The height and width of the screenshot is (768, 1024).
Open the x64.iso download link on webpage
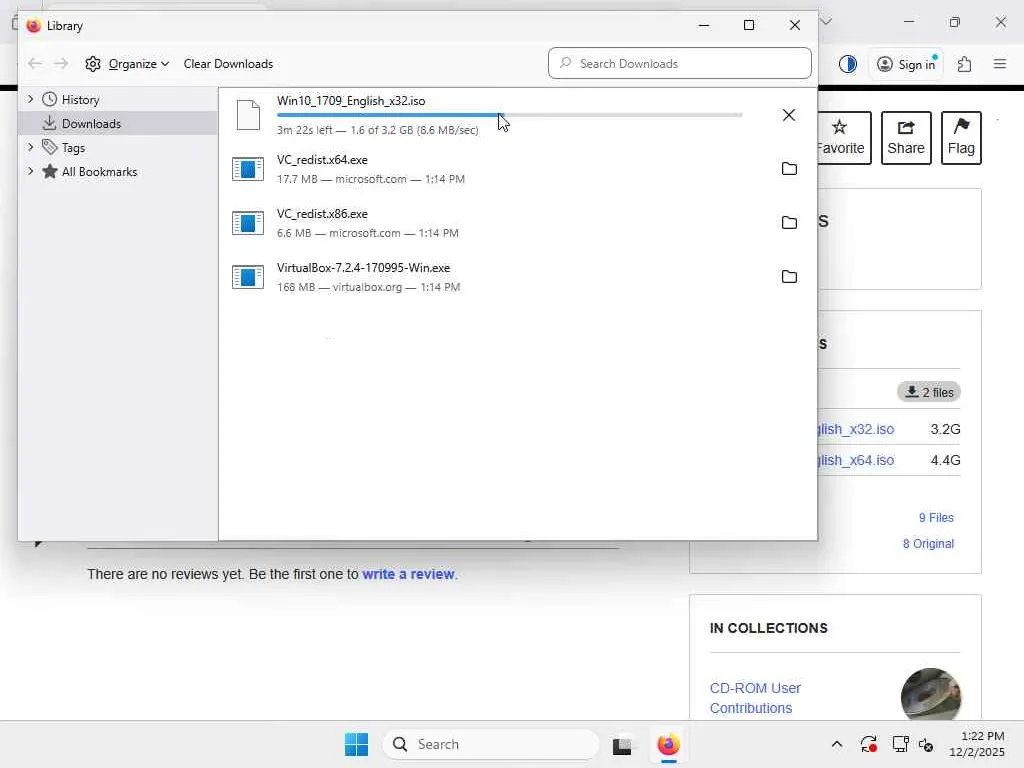click(x=856, y=460)
